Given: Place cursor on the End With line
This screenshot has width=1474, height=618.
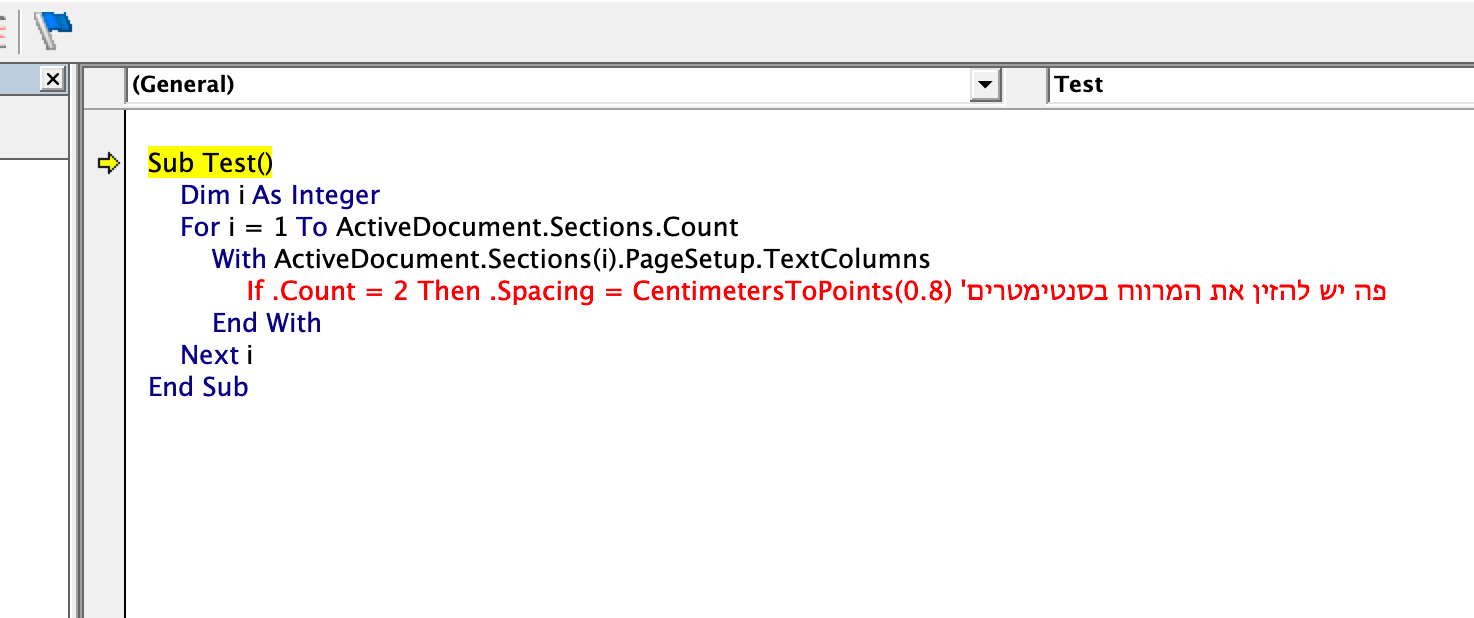Looking at the screenshot, I should point(266,323).
